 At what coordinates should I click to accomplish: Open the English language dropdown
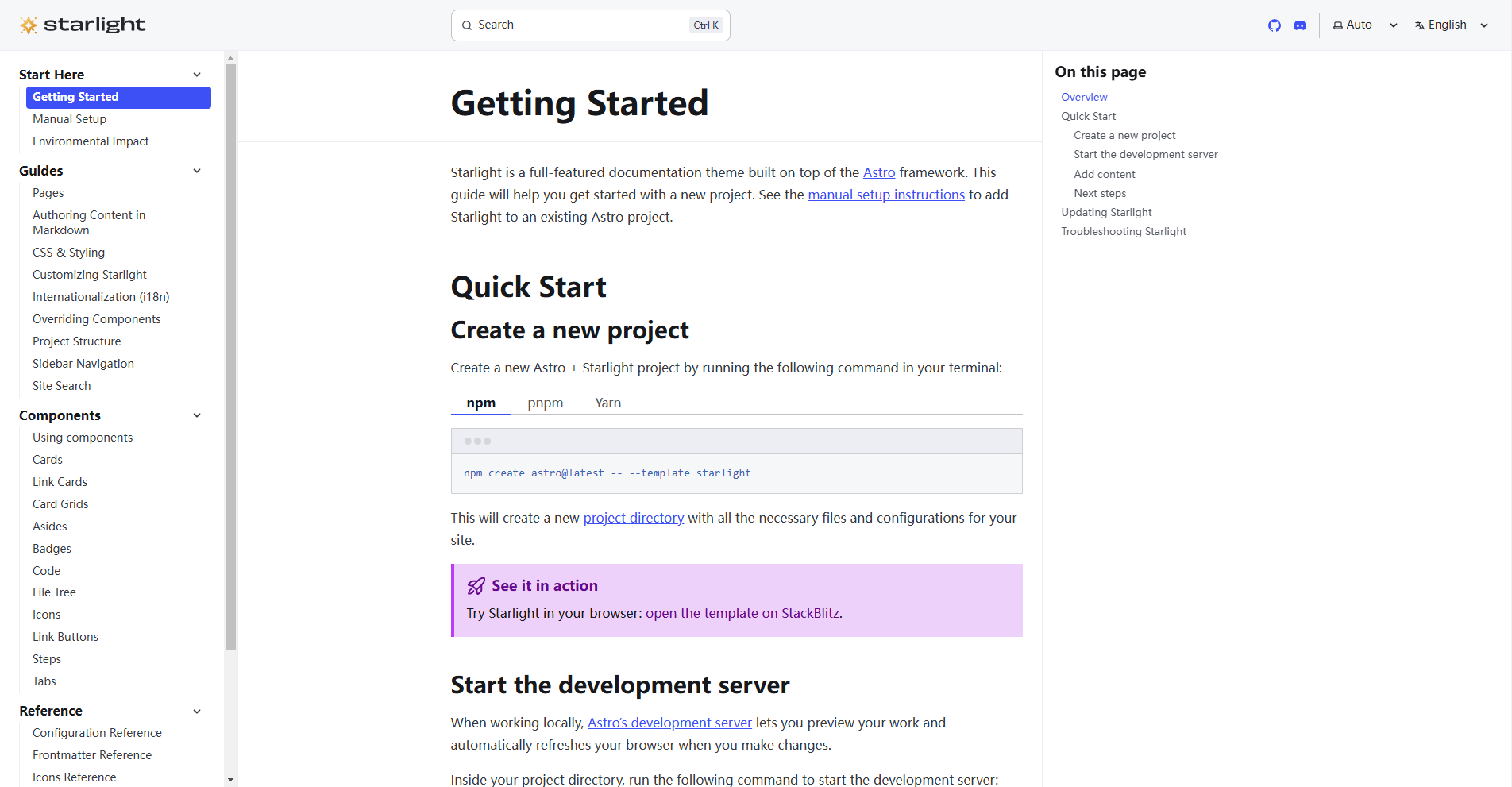coord(1452,25)
